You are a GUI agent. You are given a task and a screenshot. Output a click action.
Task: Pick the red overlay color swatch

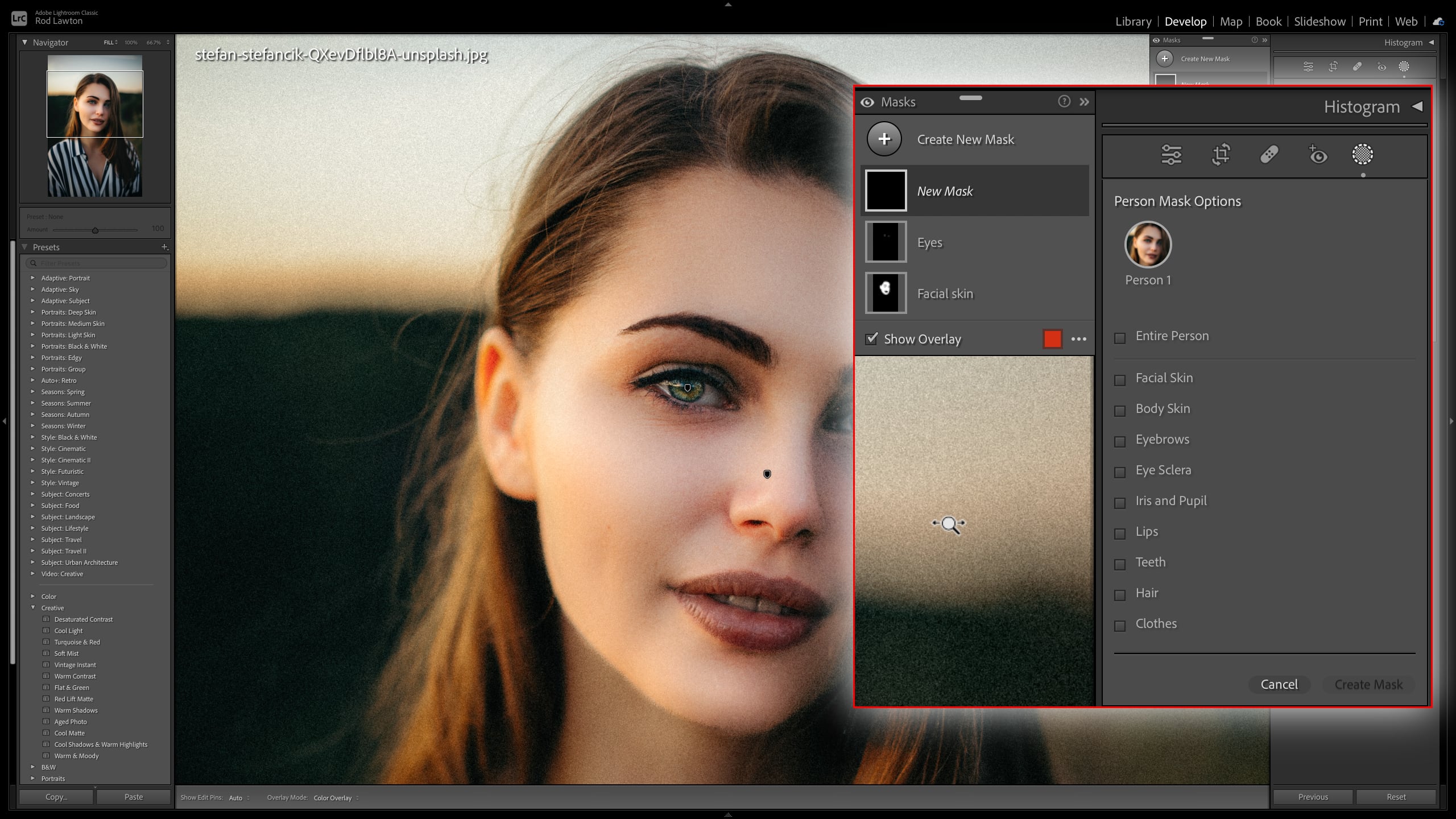[x=1052, y=339]
